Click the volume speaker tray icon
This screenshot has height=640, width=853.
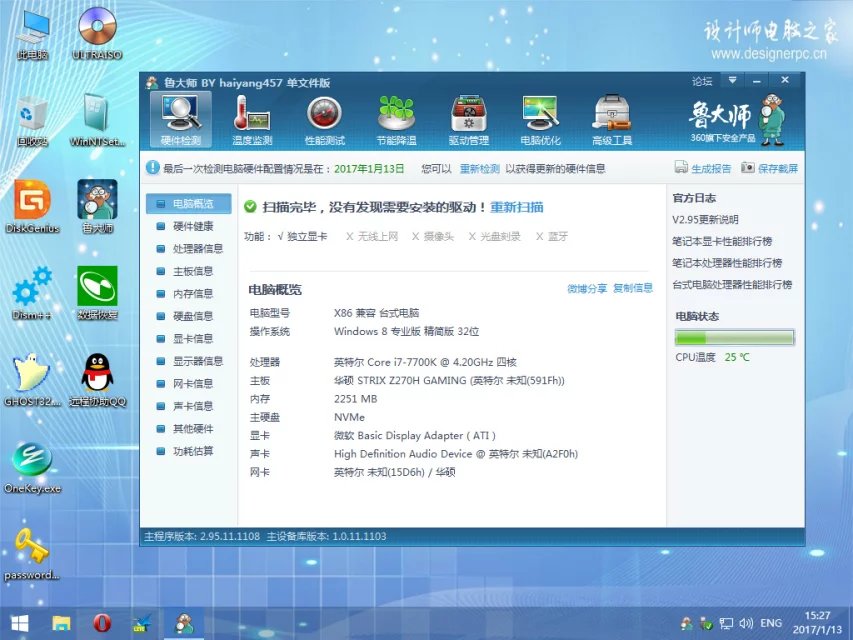click(x=746, y=623)
